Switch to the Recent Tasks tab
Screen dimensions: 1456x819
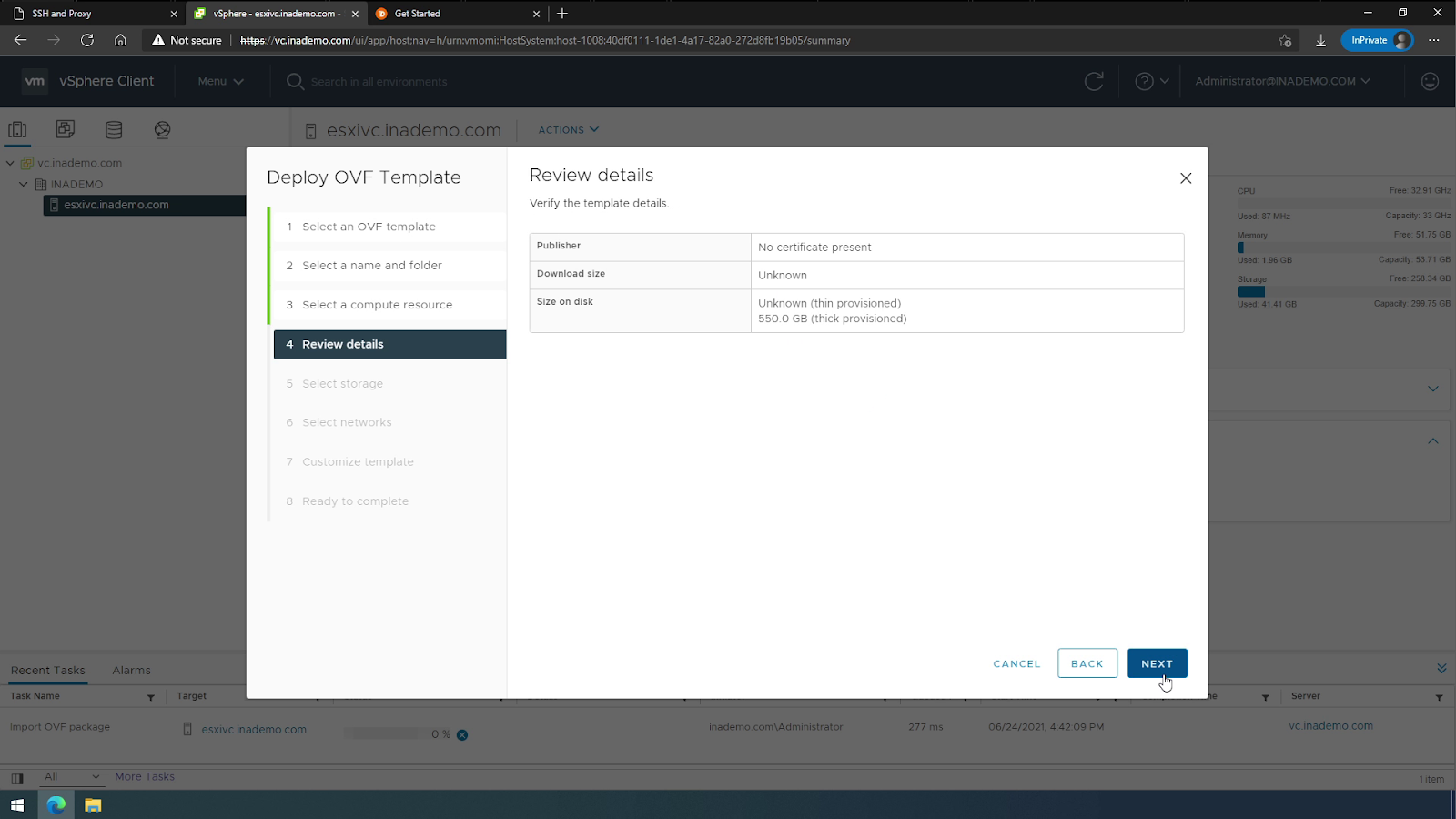pos(48,671)
